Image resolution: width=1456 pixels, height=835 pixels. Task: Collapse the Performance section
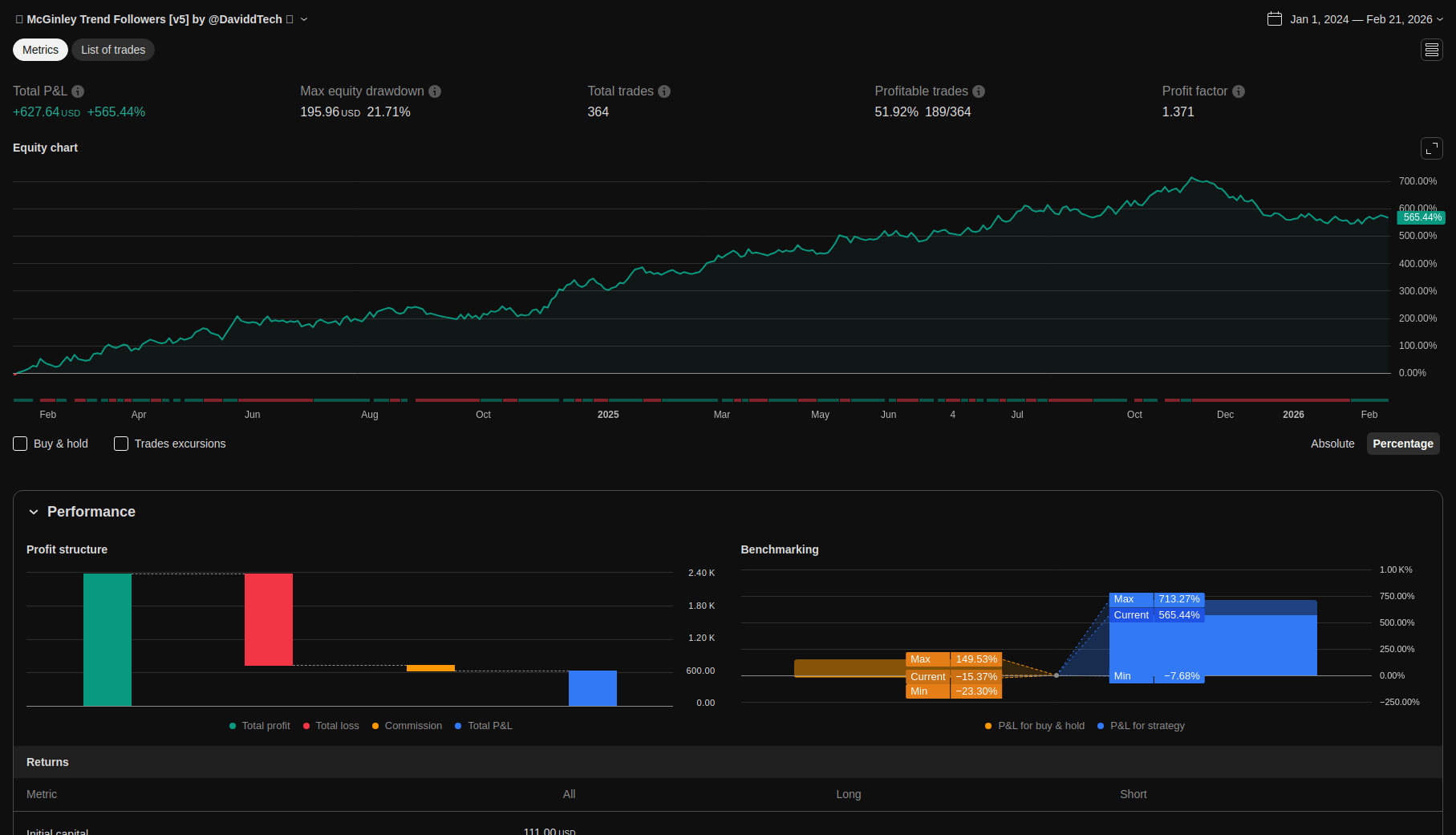(x=34, y=512)
